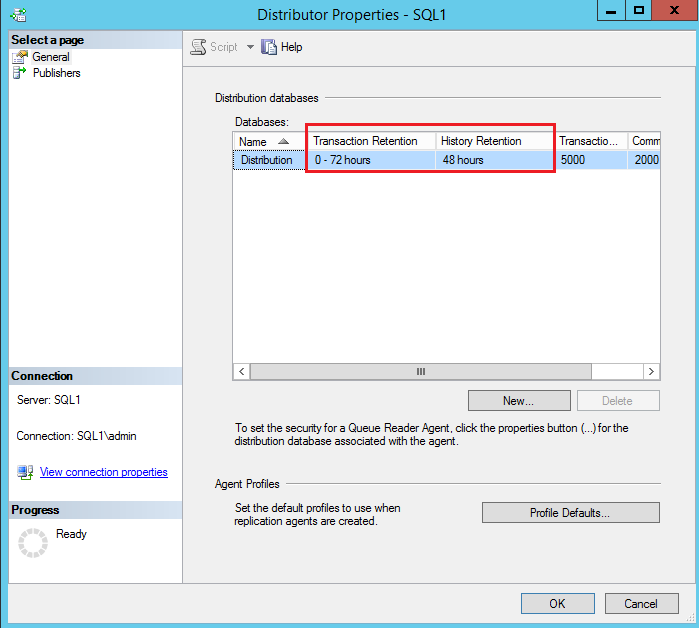
Task: Click the Server: SQL1 text
Action: [49, 400]
